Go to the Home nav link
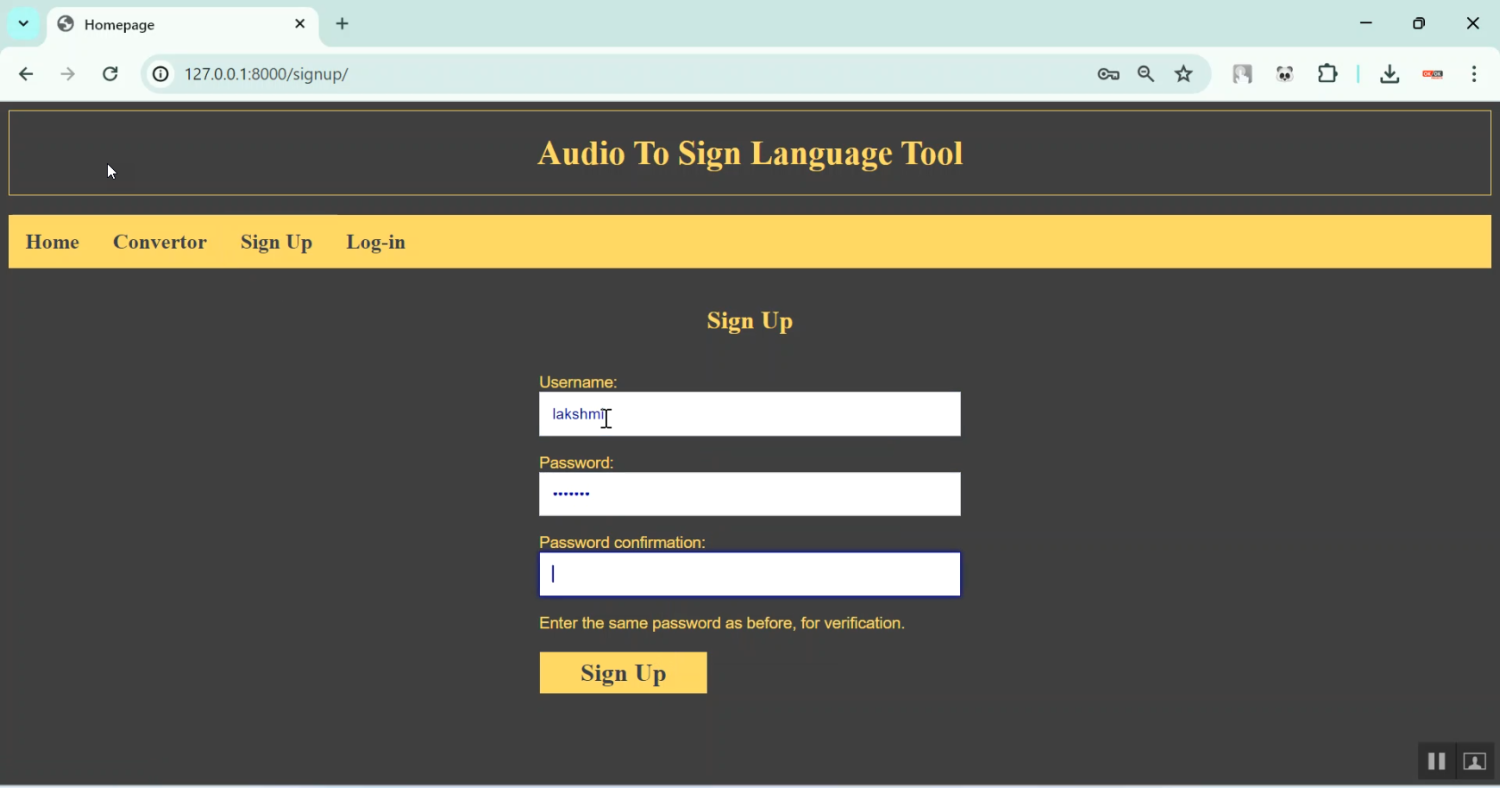 (52, 242)
